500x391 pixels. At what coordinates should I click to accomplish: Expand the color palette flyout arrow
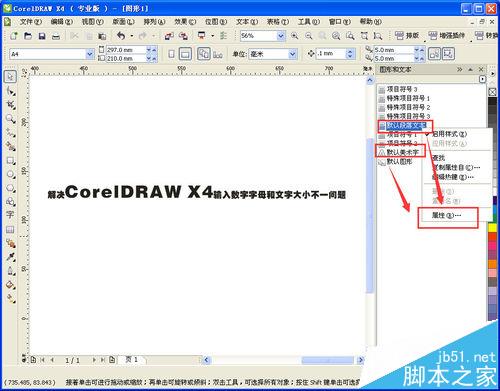click(x=493, y=73)
